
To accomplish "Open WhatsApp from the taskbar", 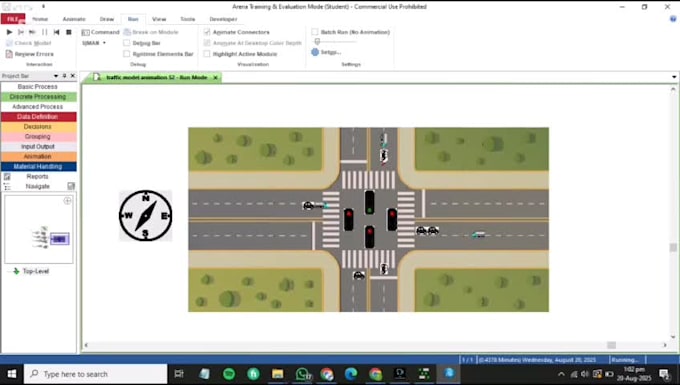I will click(x=302, y=374).
